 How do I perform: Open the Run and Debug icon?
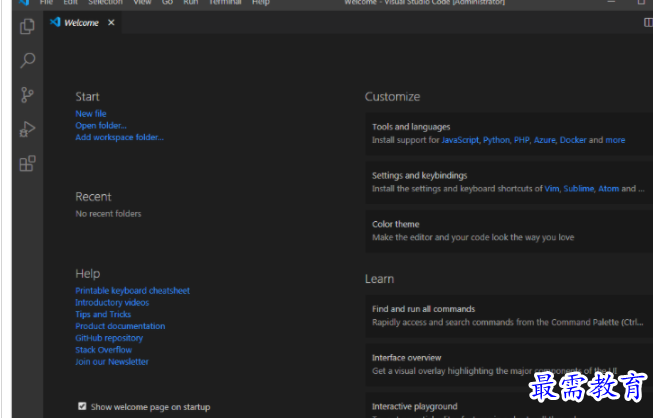pos(27,129)
